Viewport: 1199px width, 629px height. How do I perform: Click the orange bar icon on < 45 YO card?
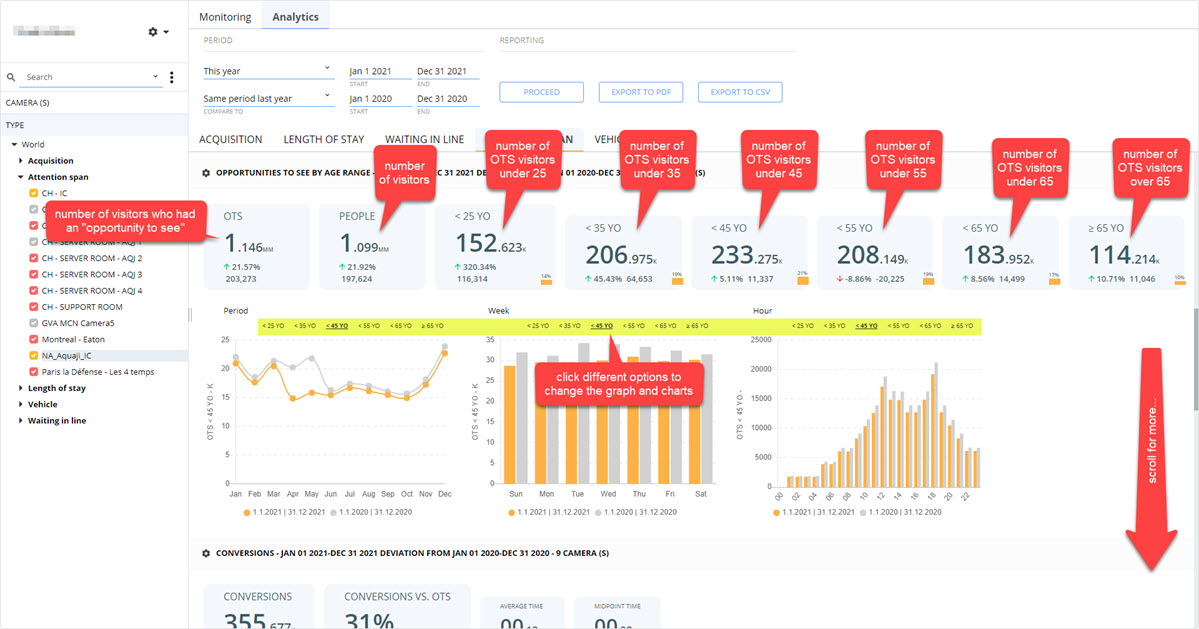(x=802, y=280)
